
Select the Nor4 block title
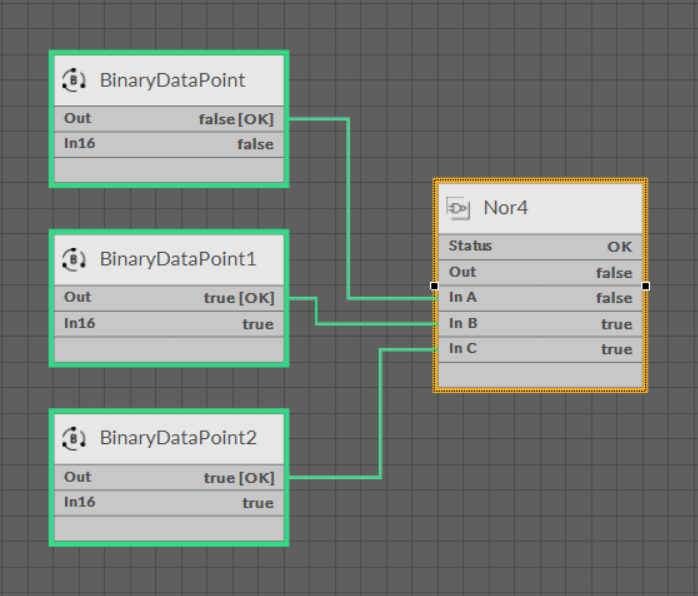[505, 208]
